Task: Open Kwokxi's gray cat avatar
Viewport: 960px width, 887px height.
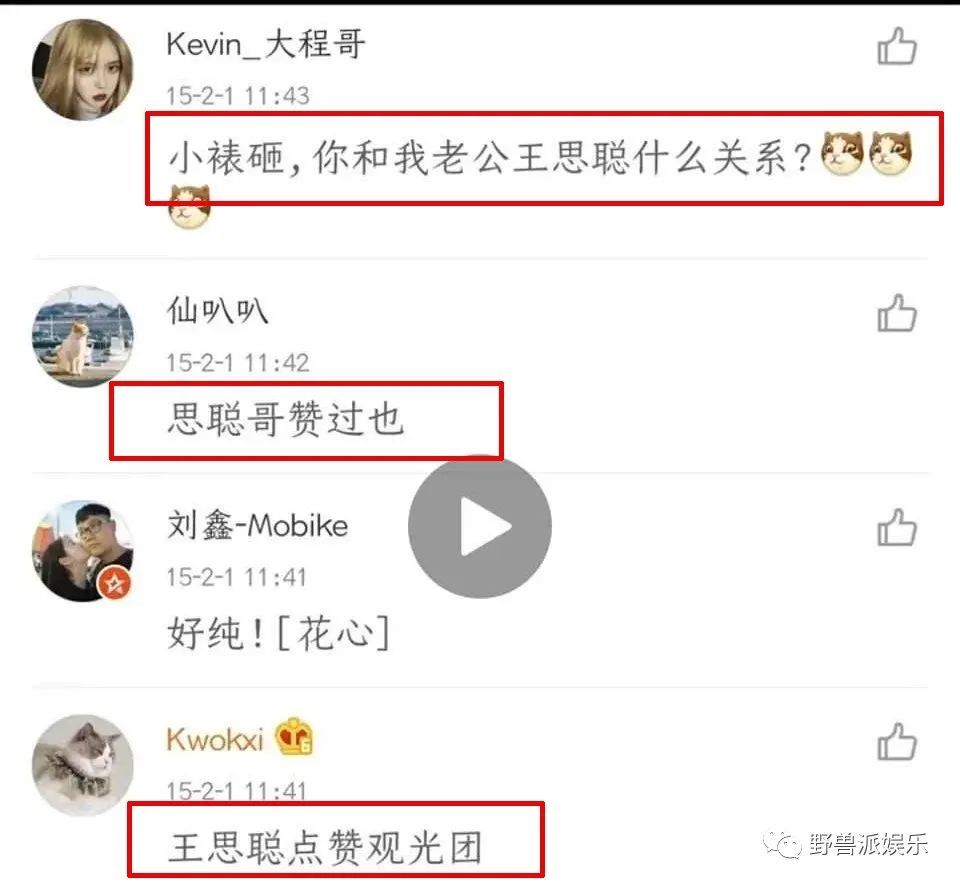Action: (x=83, y=765)
